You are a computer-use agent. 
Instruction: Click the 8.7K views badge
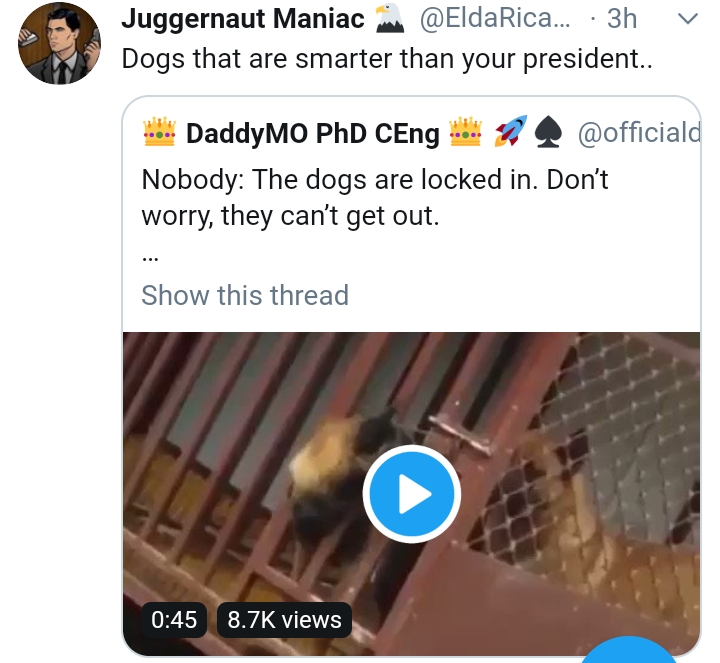284,619
